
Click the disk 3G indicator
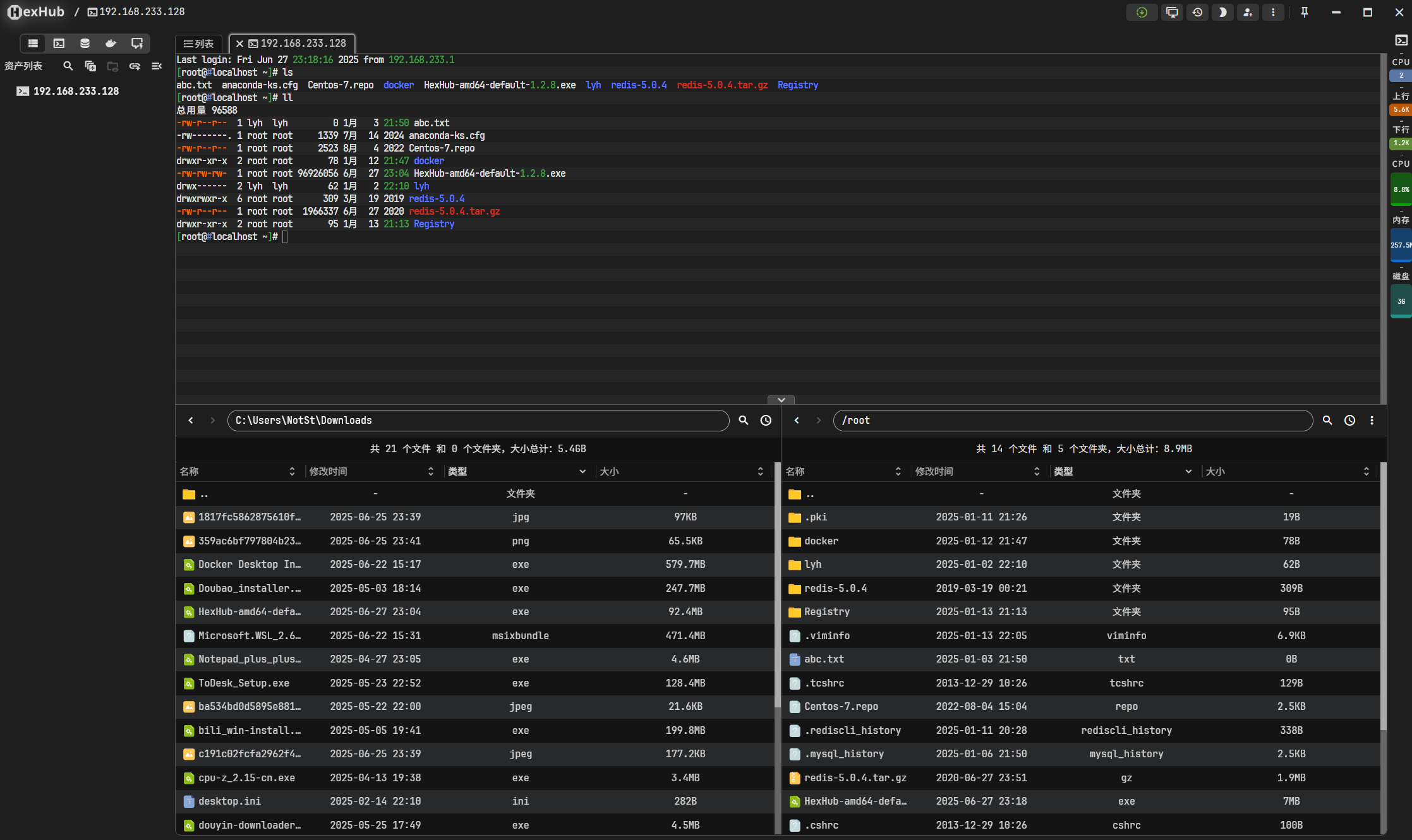click(x=1401, y=301)
